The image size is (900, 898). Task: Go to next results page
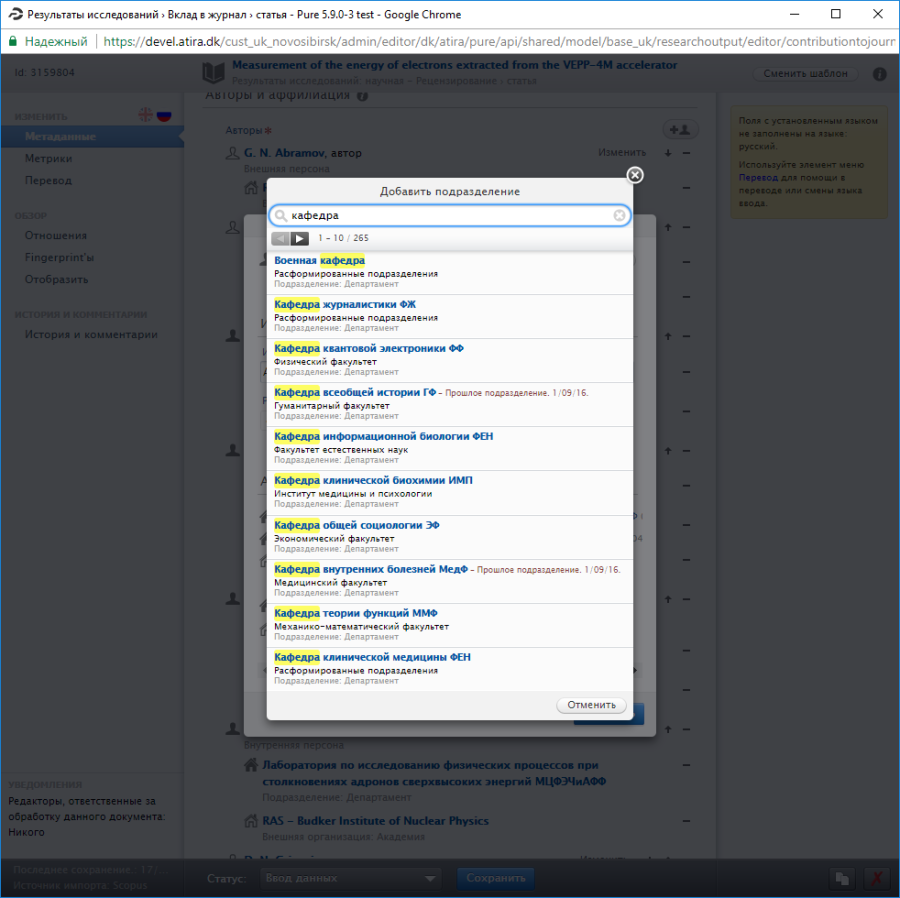(x=300, y=238)
